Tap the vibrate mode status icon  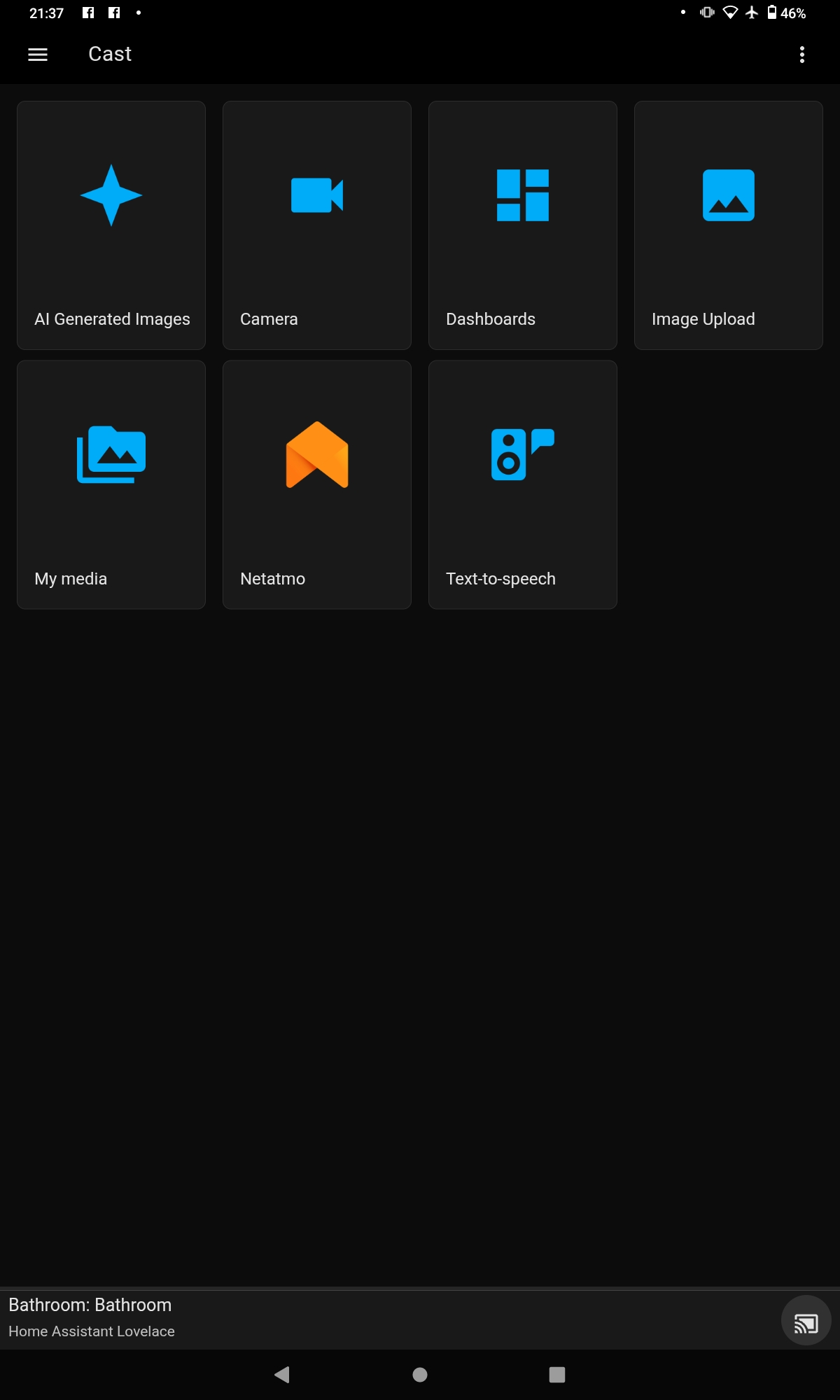click(707, 13)
